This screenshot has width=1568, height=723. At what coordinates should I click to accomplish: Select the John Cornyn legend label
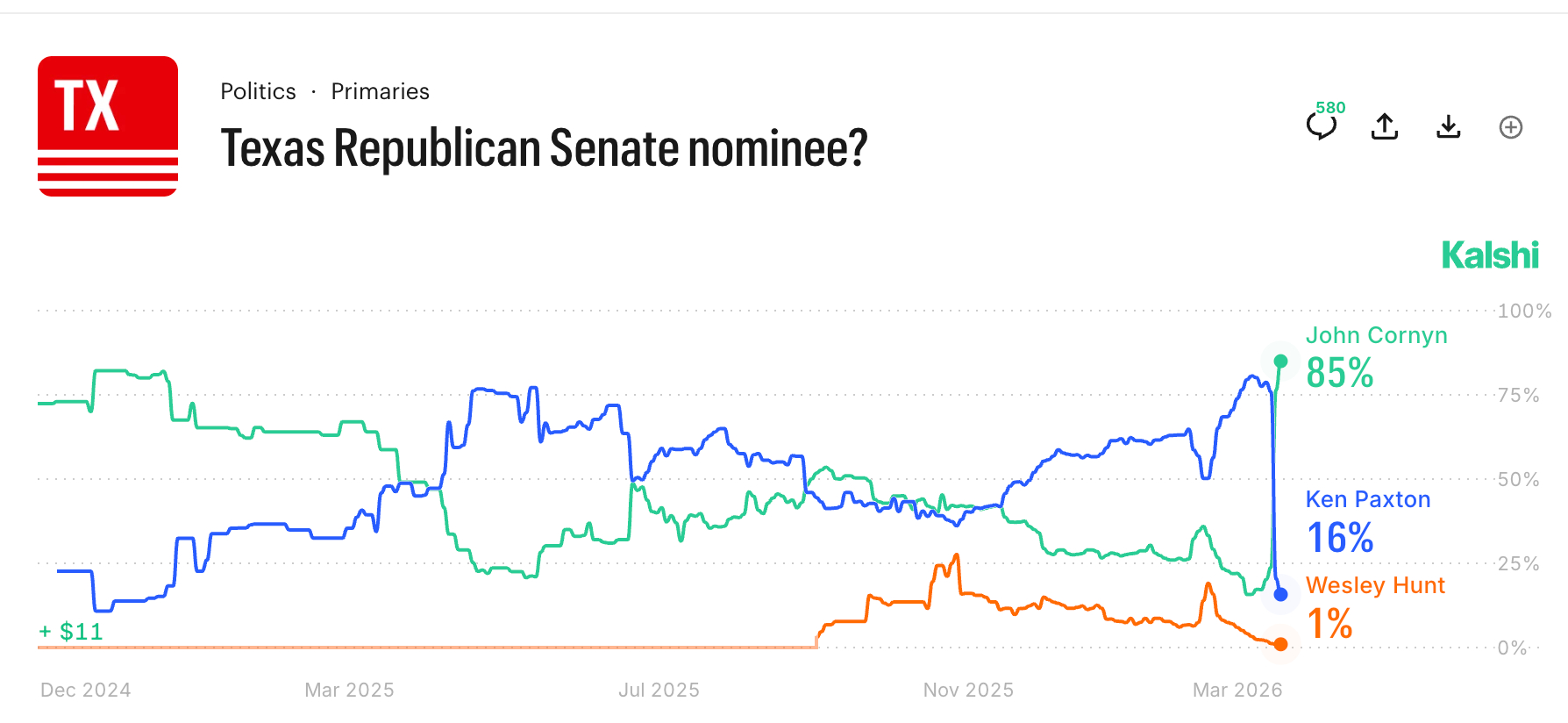click(x=1376, y=335)
